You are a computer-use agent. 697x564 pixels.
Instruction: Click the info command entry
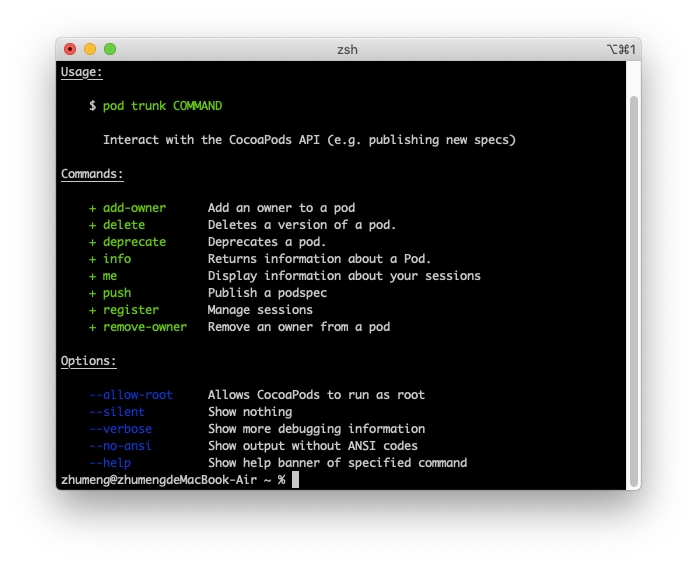tap(116, 259)
